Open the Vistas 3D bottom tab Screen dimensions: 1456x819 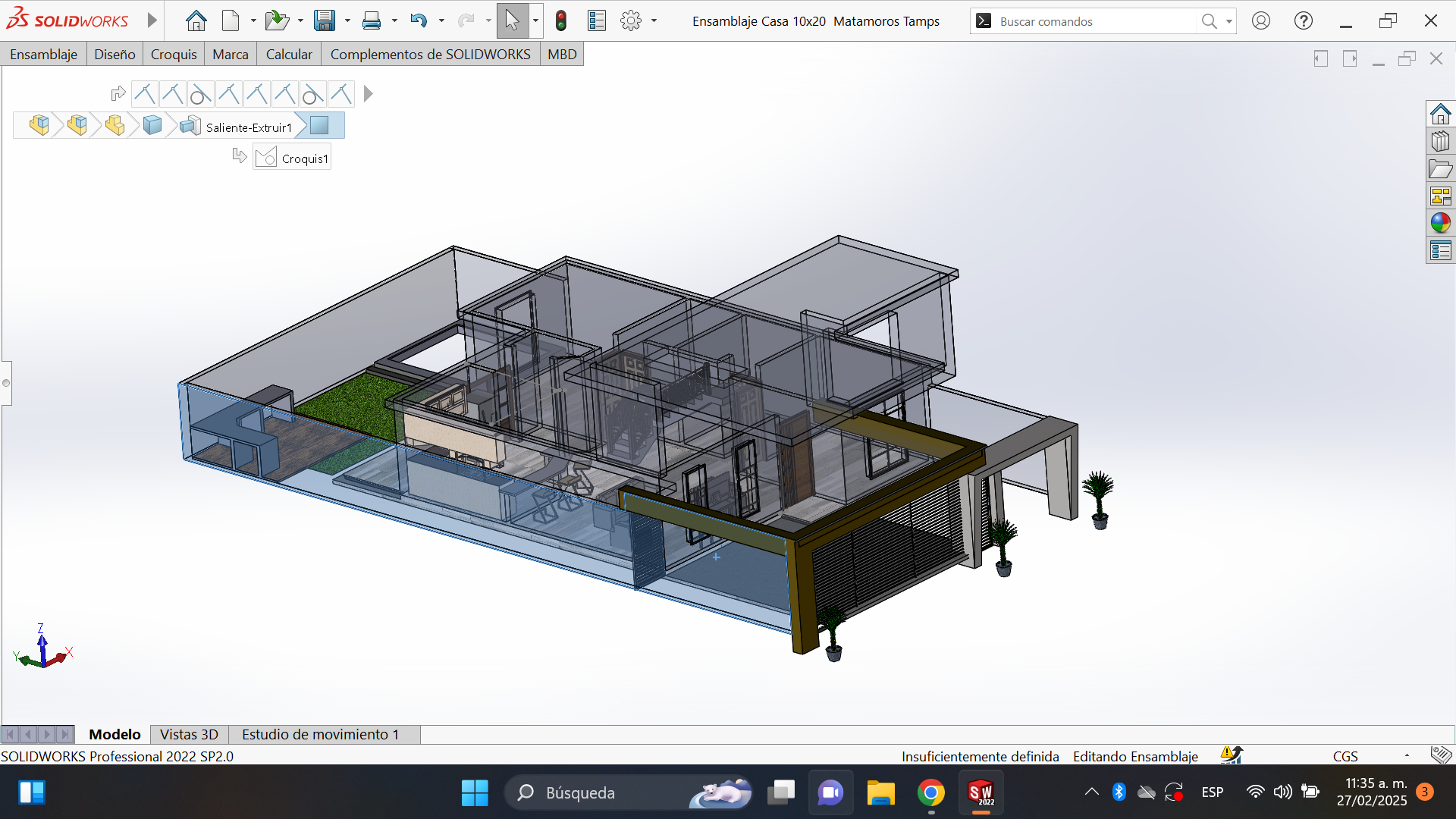click(189, 734)
